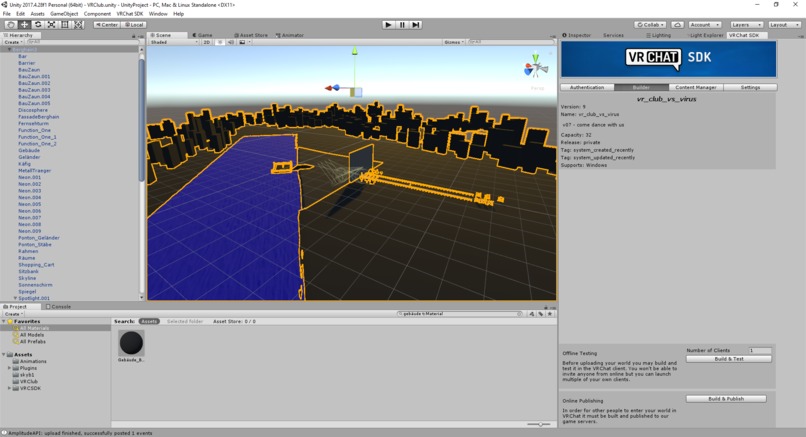This screenshot has width=806, height=437.
Task: Select the Rect transform tool
Action: click(x=65, y=24)
